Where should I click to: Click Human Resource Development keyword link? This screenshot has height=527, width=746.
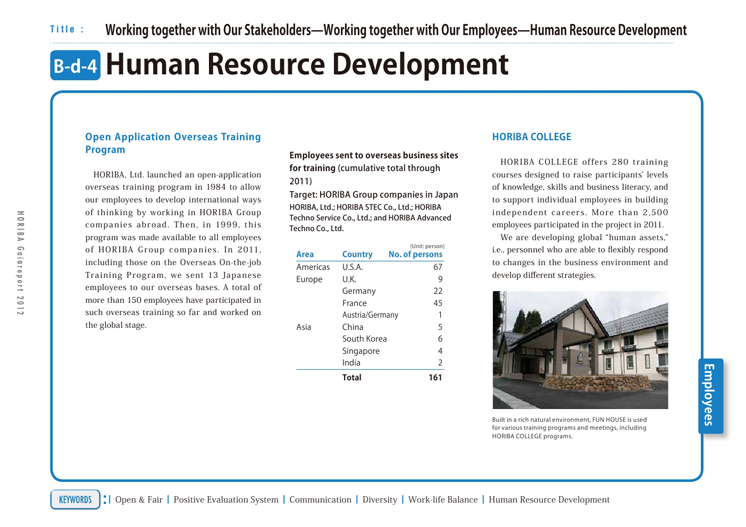tap(549, 499)
